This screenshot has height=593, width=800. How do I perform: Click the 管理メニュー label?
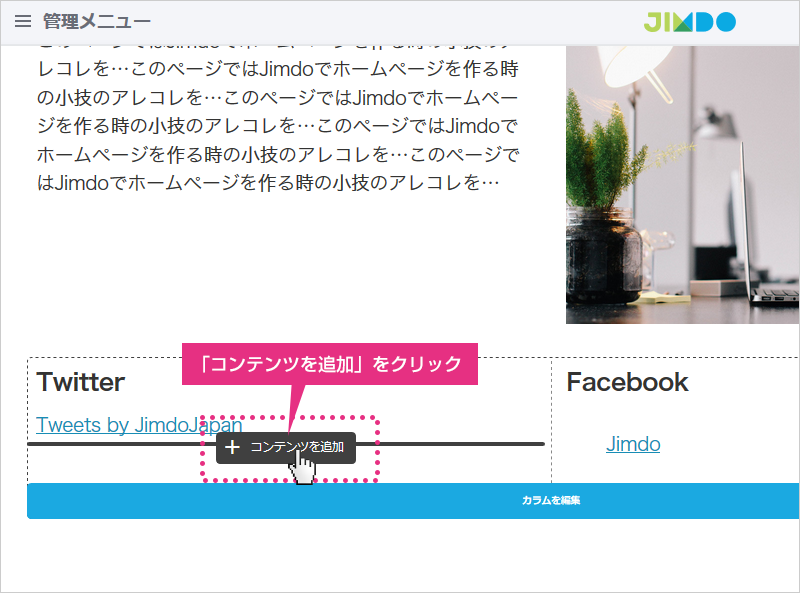97,21
